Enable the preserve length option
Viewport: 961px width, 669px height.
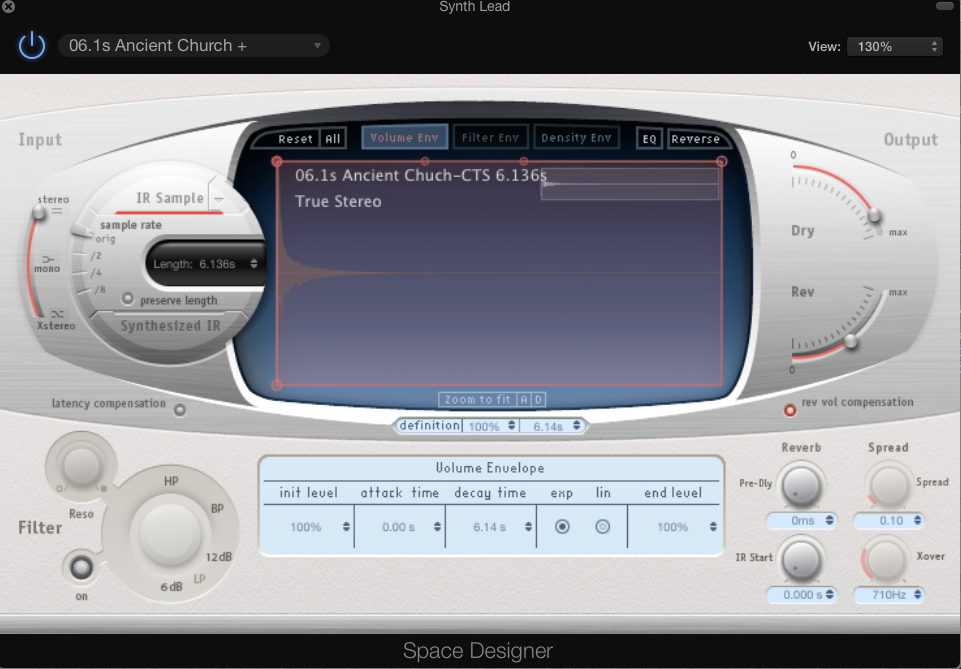tap(127, 298)
